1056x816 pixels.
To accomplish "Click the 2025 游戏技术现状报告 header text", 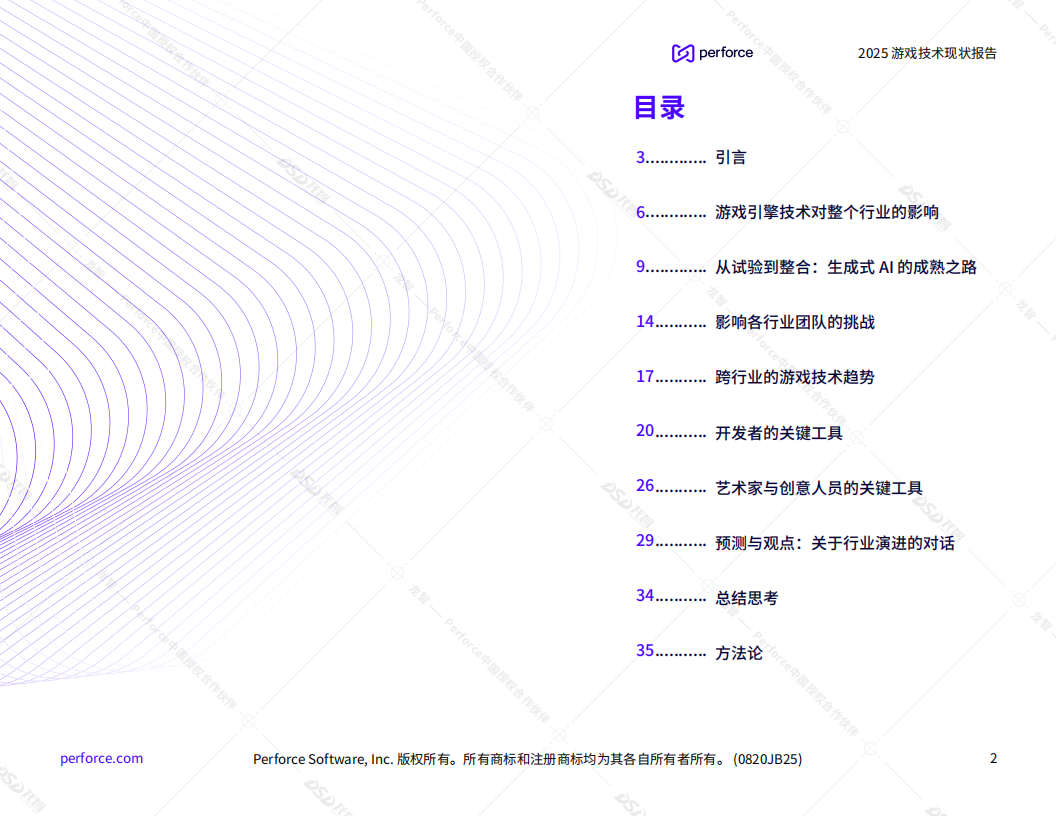I will [x=929, y=54].
